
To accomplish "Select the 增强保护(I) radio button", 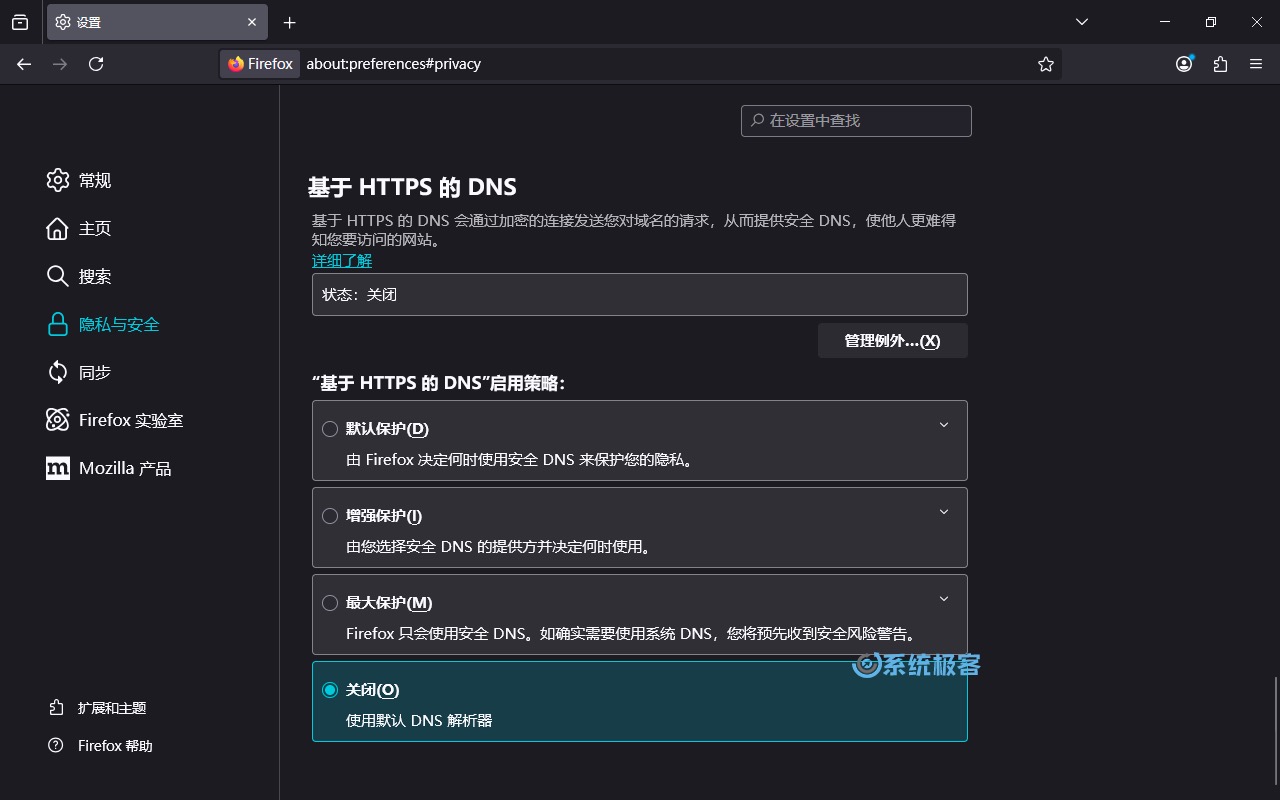I will click(x=330, y=516).
